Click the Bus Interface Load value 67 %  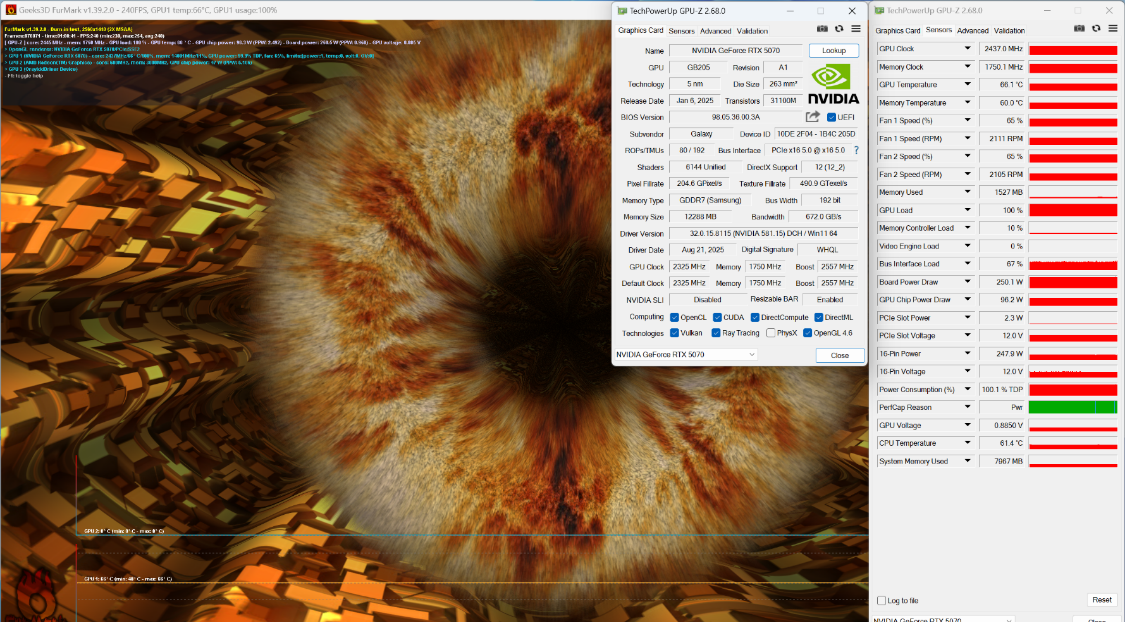click(1002, 264)
